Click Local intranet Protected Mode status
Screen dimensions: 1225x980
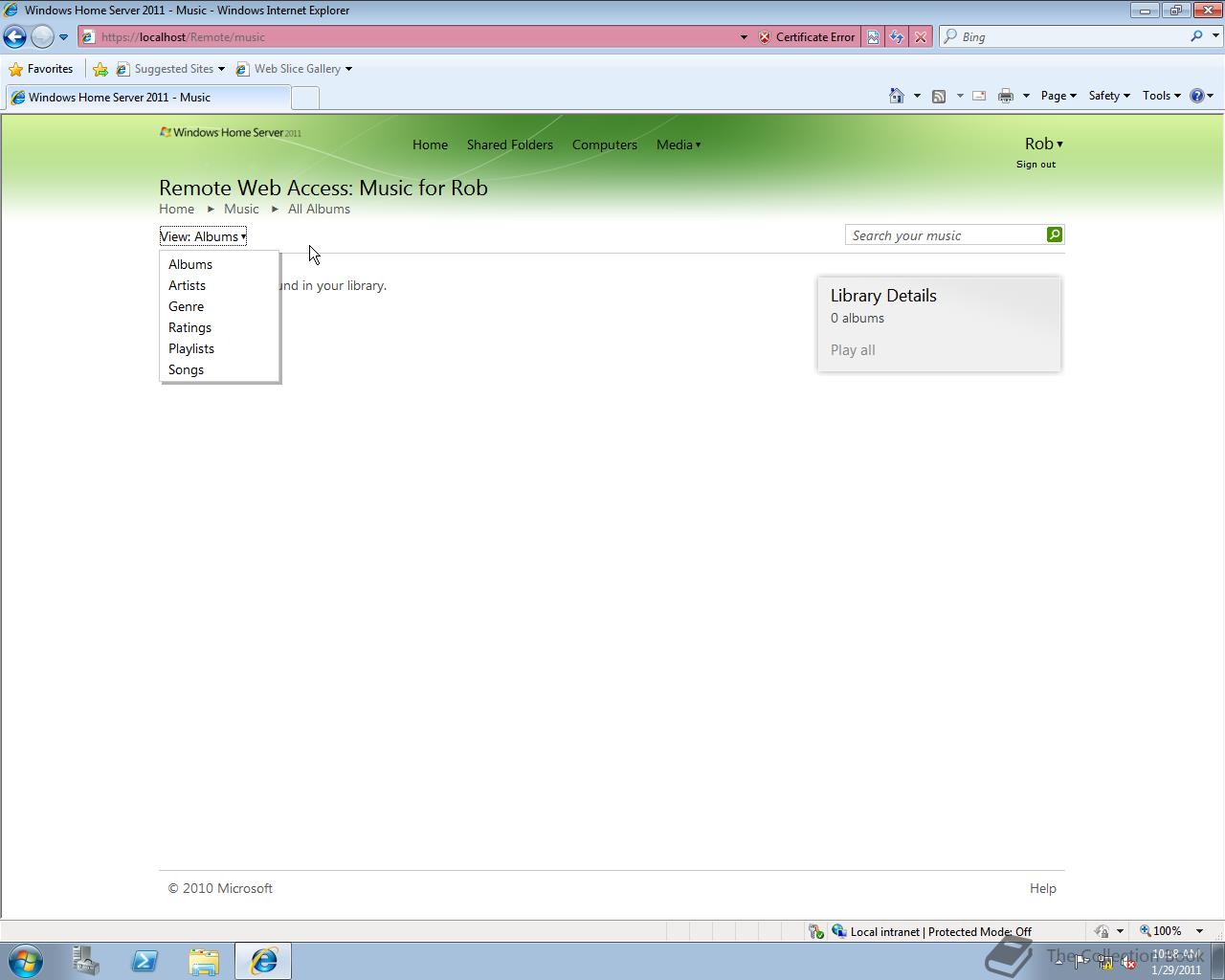931,931
